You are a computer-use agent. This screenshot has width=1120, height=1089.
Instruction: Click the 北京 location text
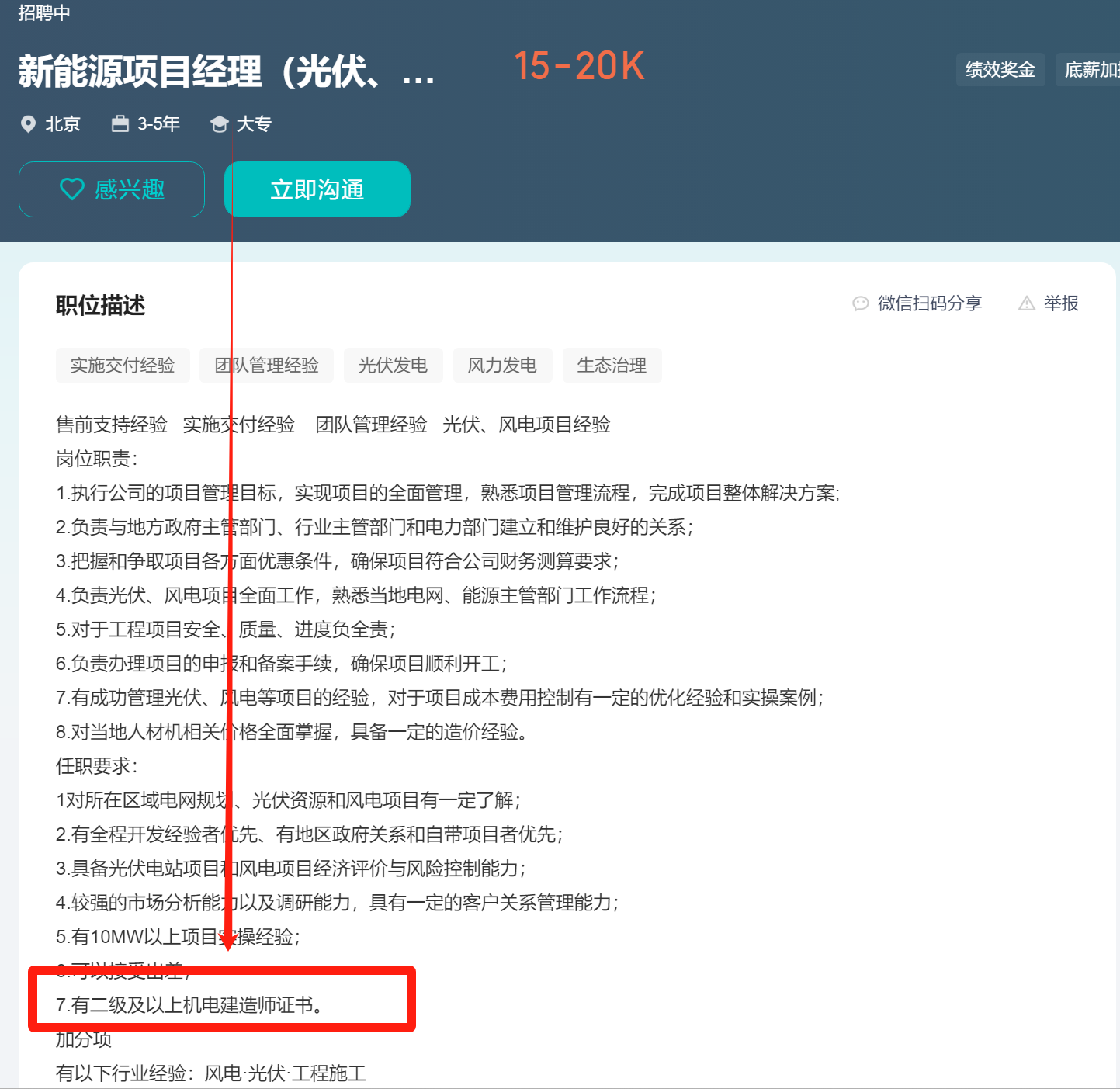point(63,124)
